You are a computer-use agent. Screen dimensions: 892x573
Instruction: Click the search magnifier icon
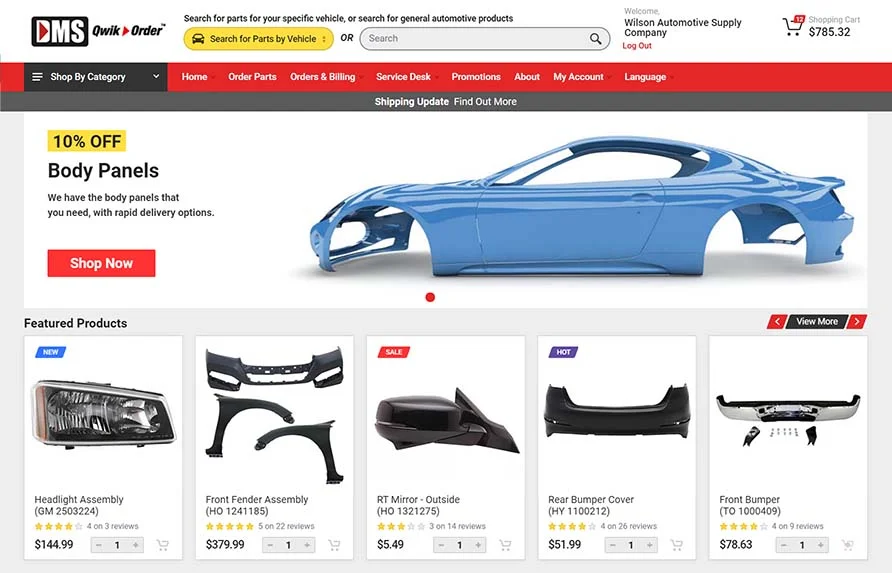pos(595,39)
